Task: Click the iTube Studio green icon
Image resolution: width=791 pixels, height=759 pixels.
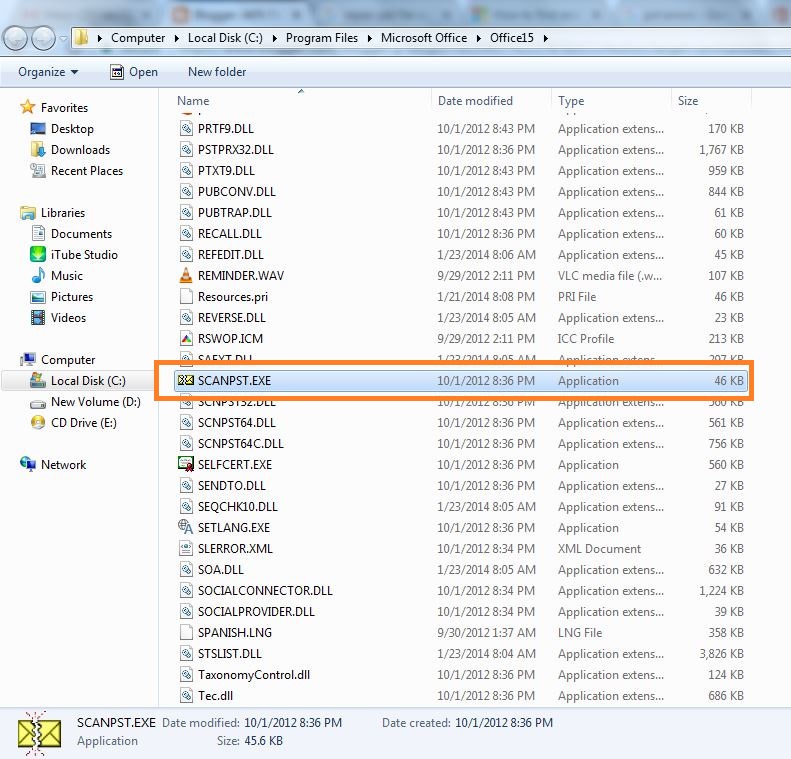Action: (38, 254)
